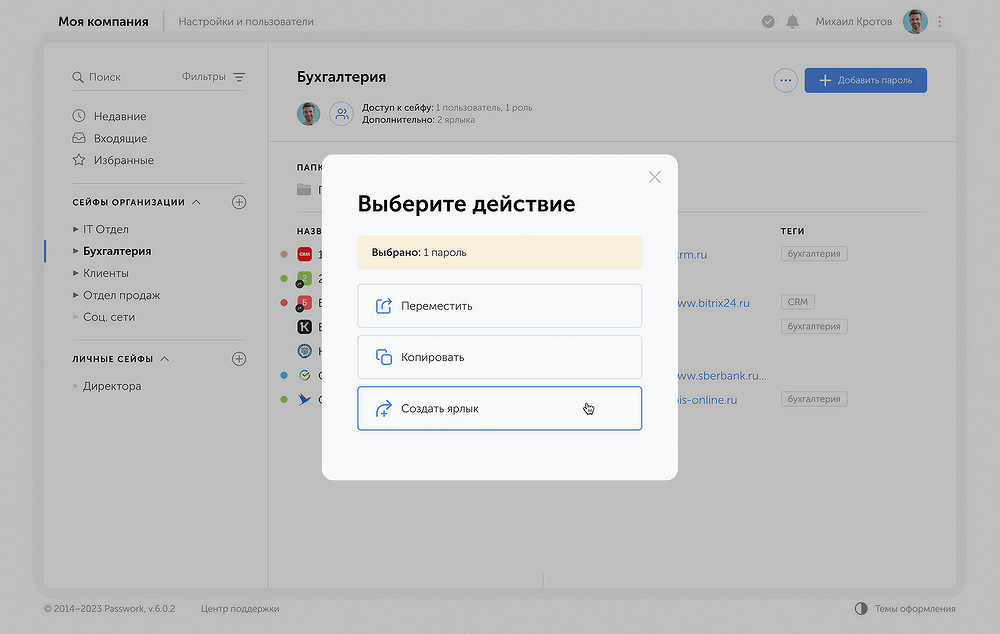Screen dimensions: 1000x634
Task: Choose the Создать ярлык option
Action: (499, 408)
